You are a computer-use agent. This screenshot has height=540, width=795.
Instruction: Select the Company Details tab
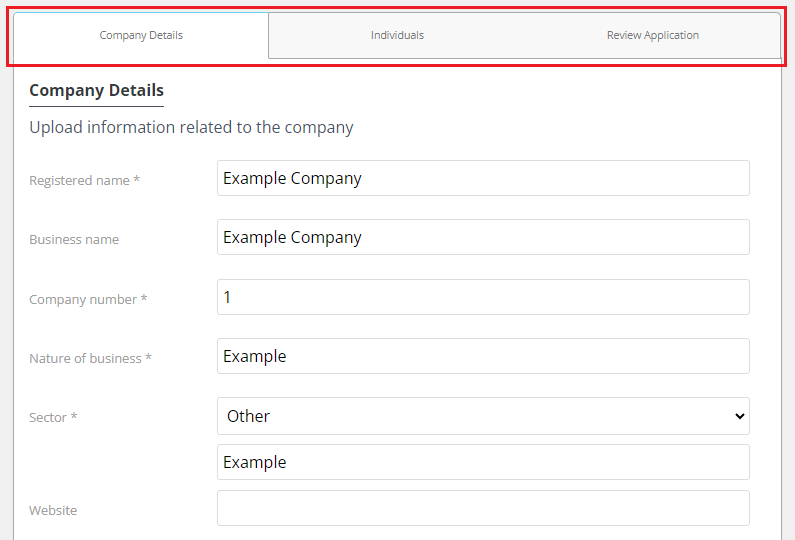click(141, 35)
